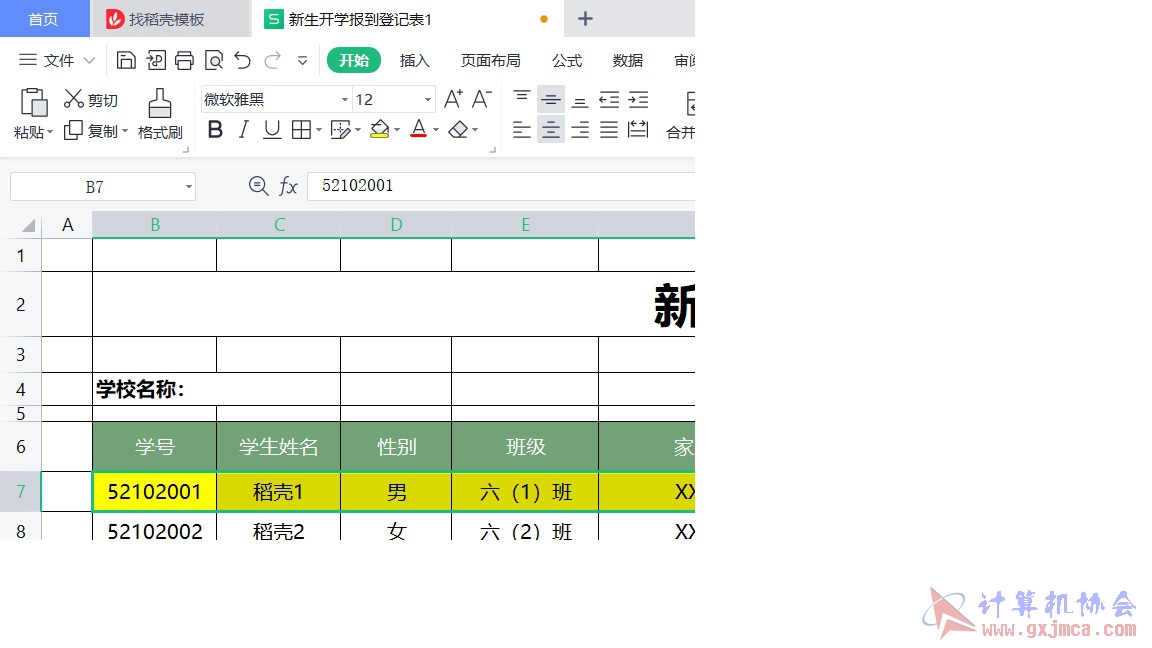Select the 新生开学报到登记表1 document tab
Viewport: 1152px width, 648px height.
(x=408, y=18)
